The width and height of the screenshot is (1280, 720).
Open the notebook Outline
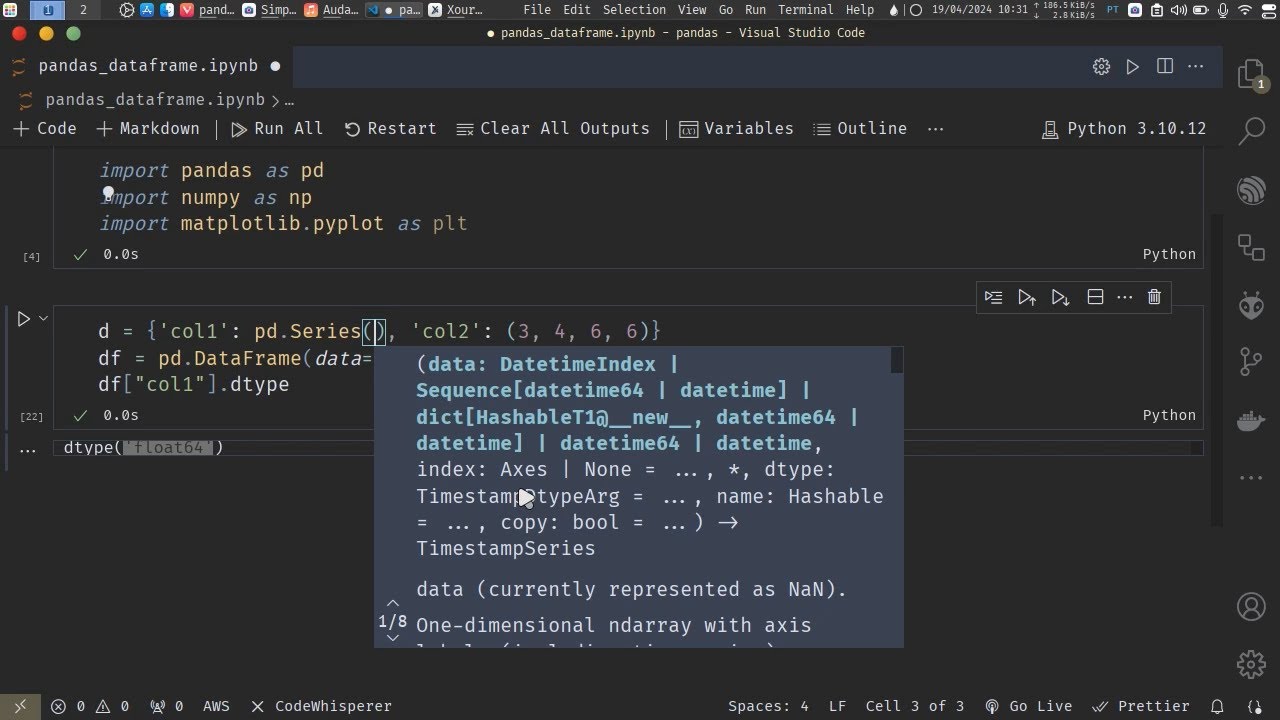[860, 129]
